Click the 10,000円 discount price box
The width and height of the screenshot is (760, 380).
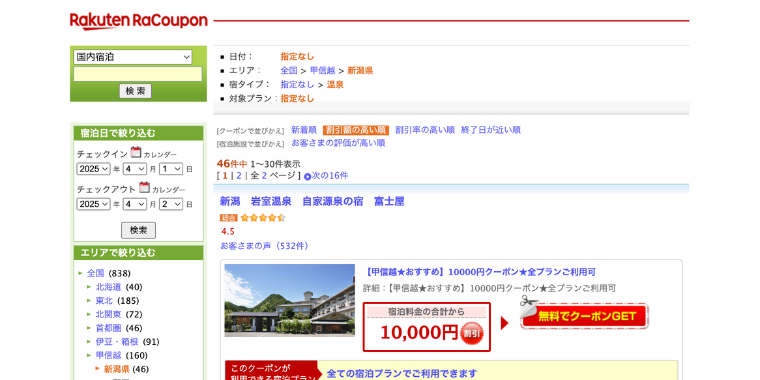(427, 327)
